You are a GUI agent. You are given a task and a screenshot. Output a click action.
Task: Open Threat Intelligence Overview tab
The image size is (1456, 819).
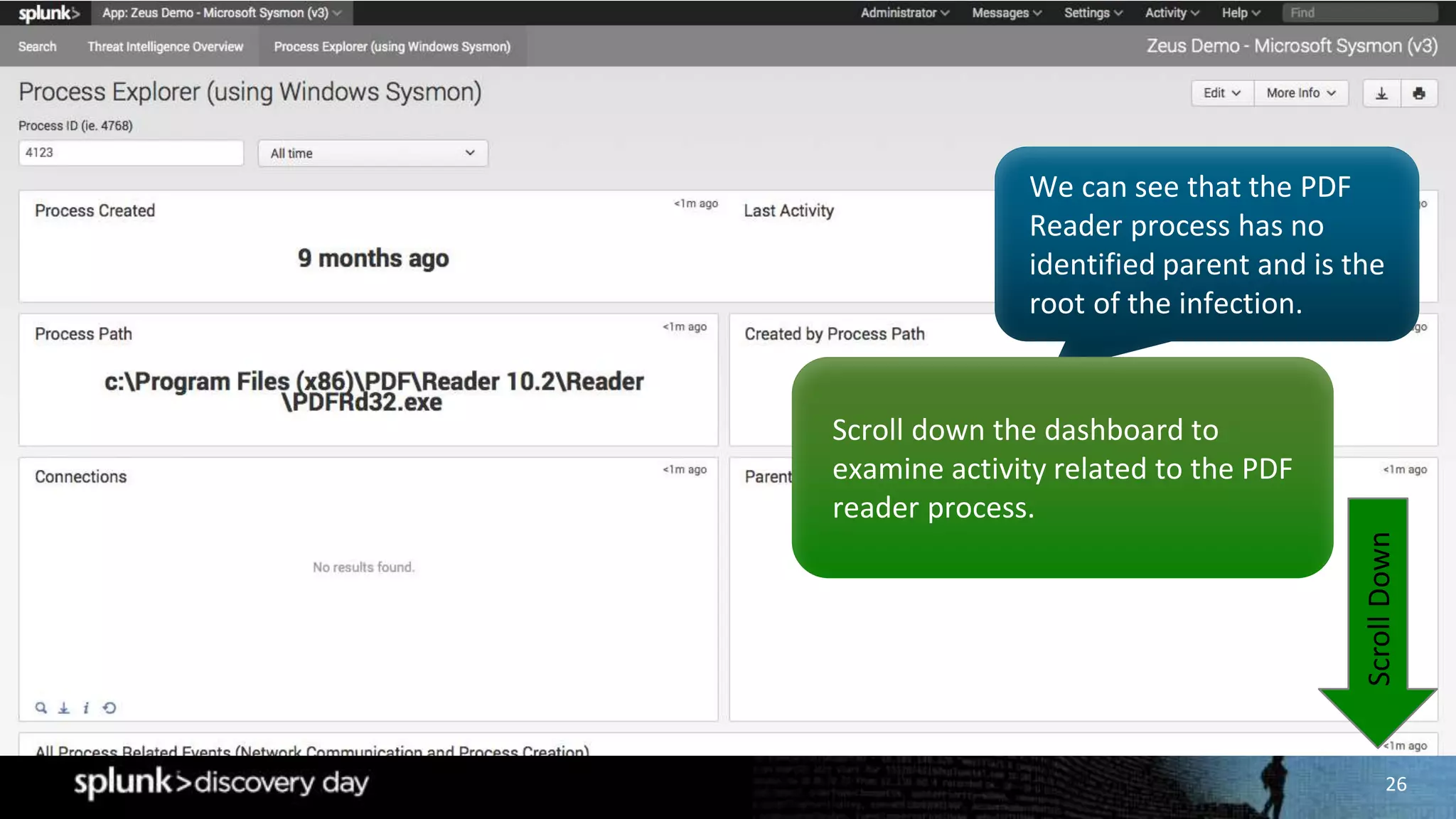coord(165,46)
